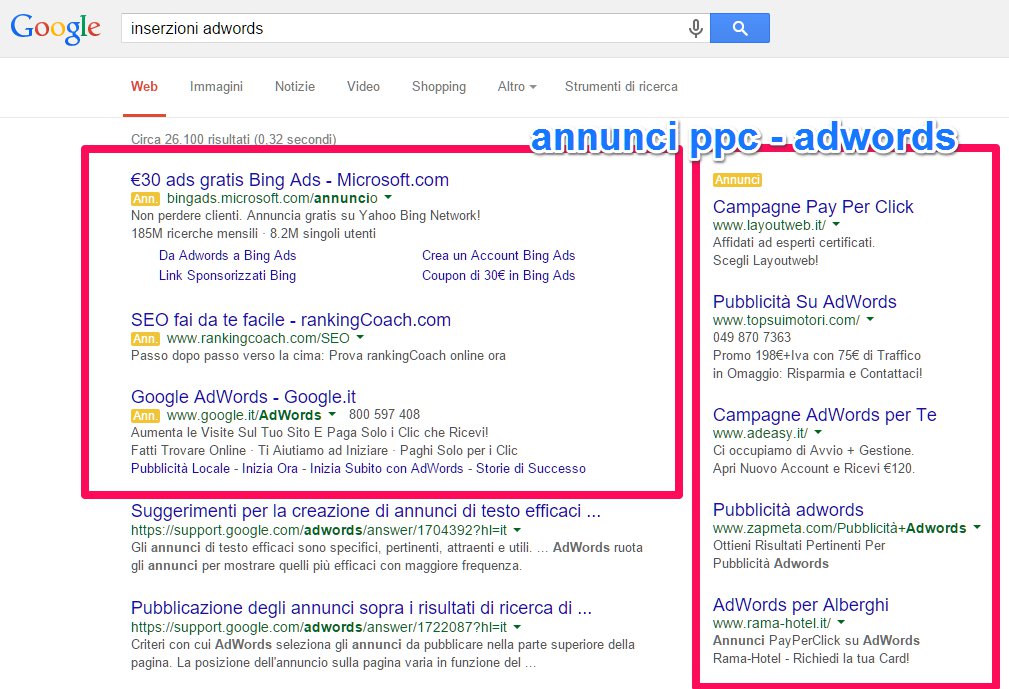The width and height of the screenshot is (1009, 689).
Task: Open Google AdWords - Google.it ad
Action: (243, 396)
